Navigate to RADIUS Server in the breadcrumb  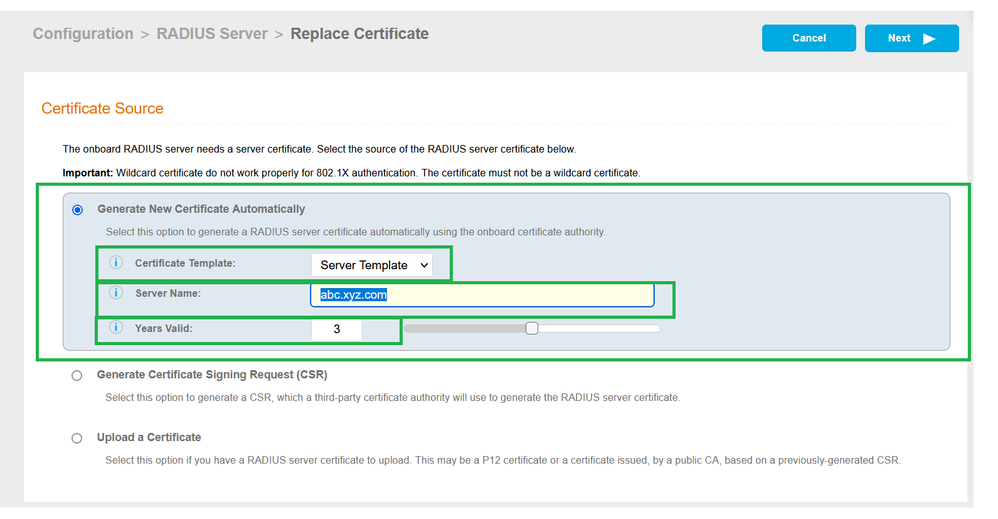click(x=211, y=34)
